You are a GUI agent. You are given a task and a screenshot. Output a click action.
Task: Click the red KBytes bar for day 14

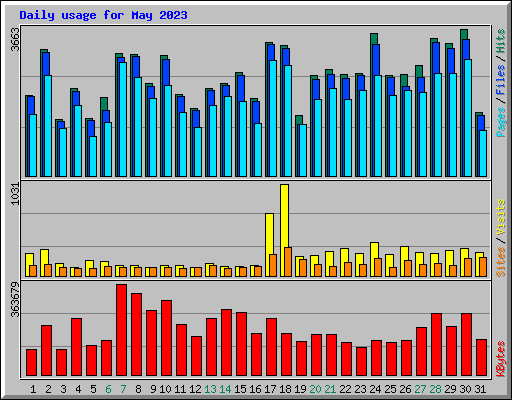click(227, 343)
